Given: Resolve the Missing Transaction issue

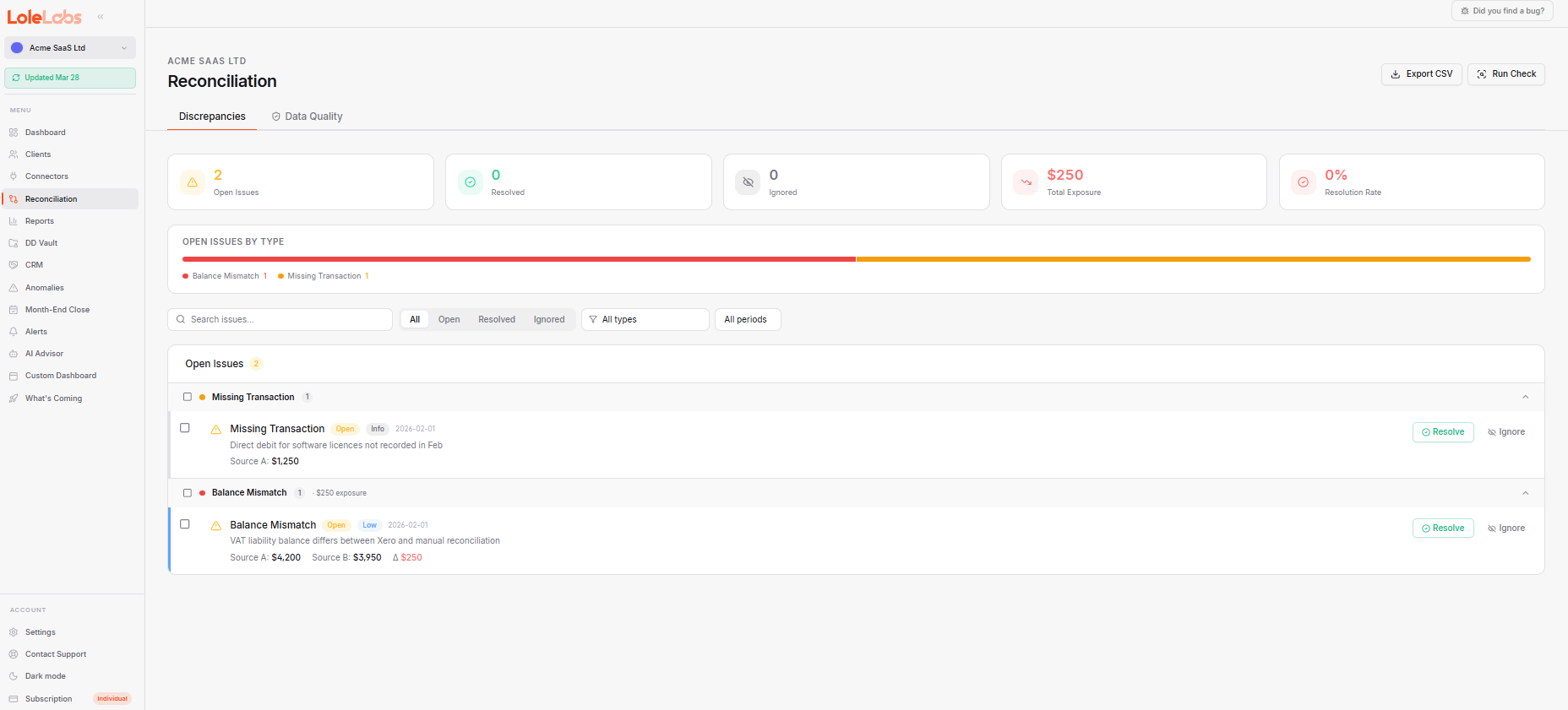Looking at the screenshot, I should tap(1442, 432).
